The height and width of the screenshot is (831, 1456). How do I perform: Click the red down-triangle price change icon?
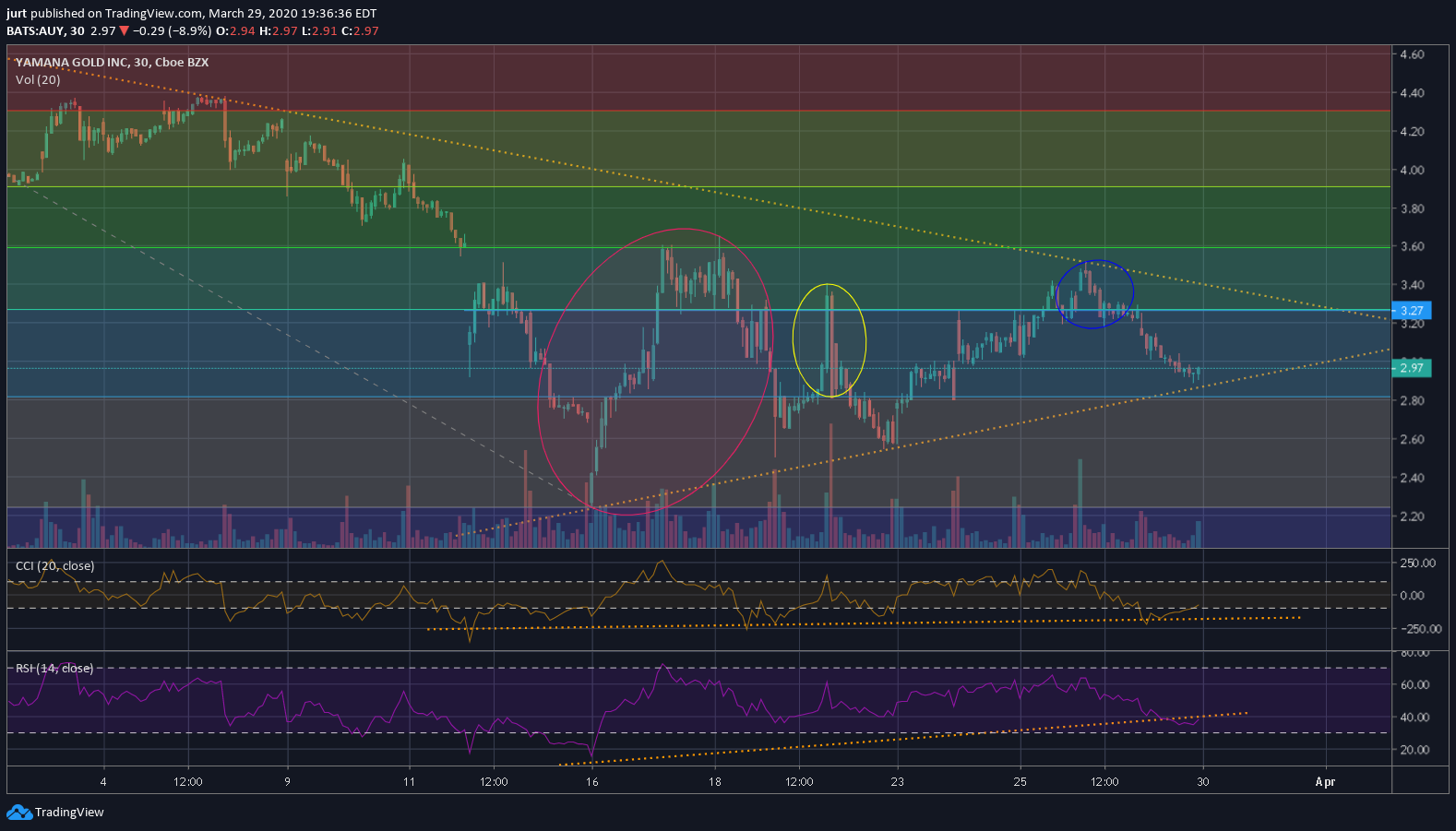[x=124, y=31]
